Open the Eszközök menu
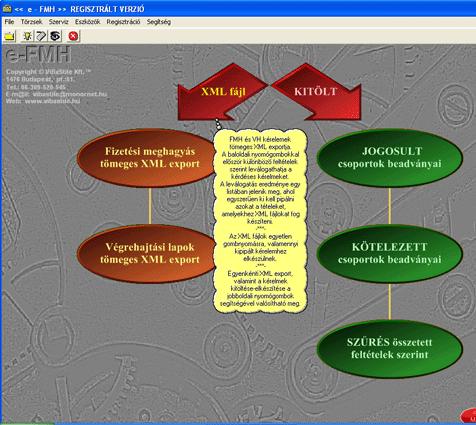 pos(87,22)
